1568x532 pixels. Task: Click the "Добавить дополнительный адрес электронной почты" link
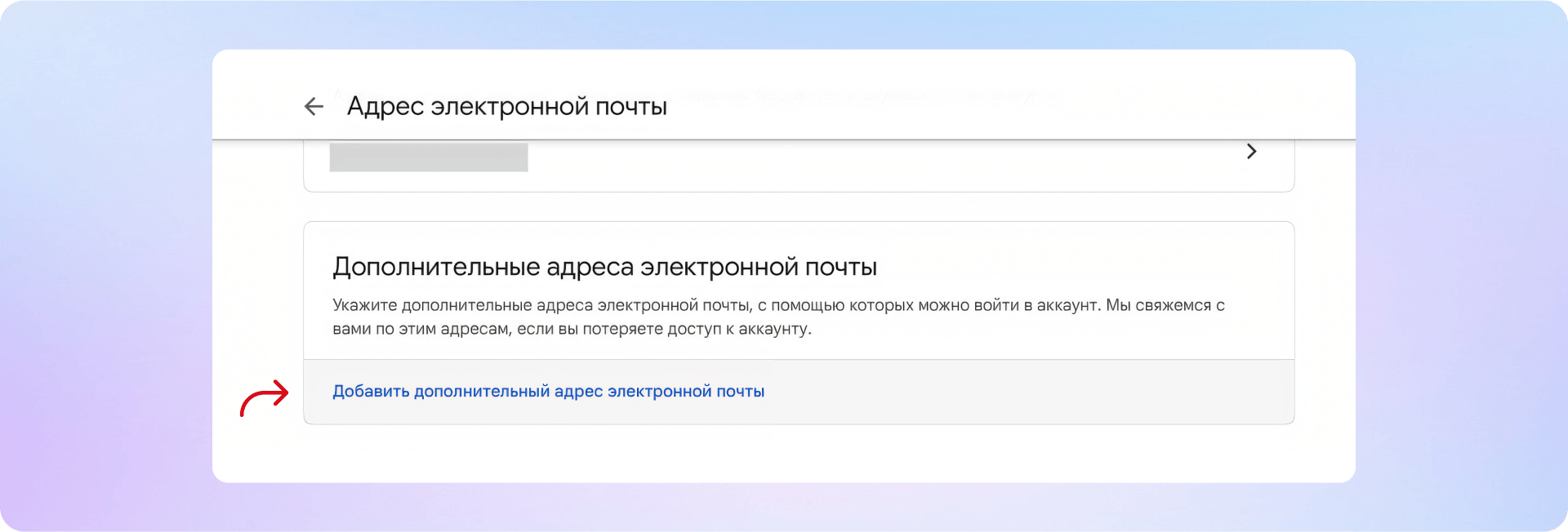coord(548,392)
